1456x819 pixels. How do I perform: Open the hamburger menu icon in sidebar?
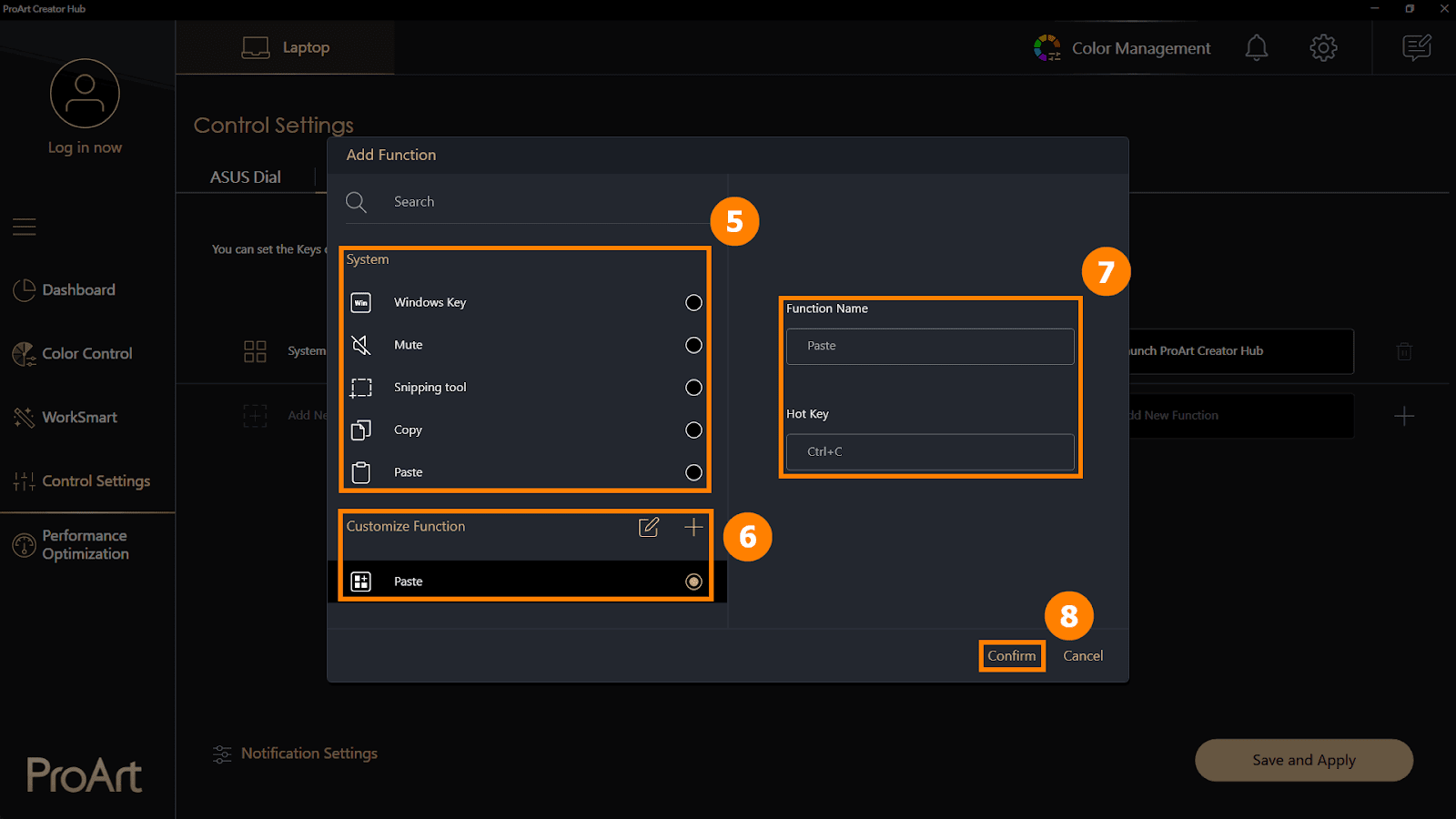point(25,227)
